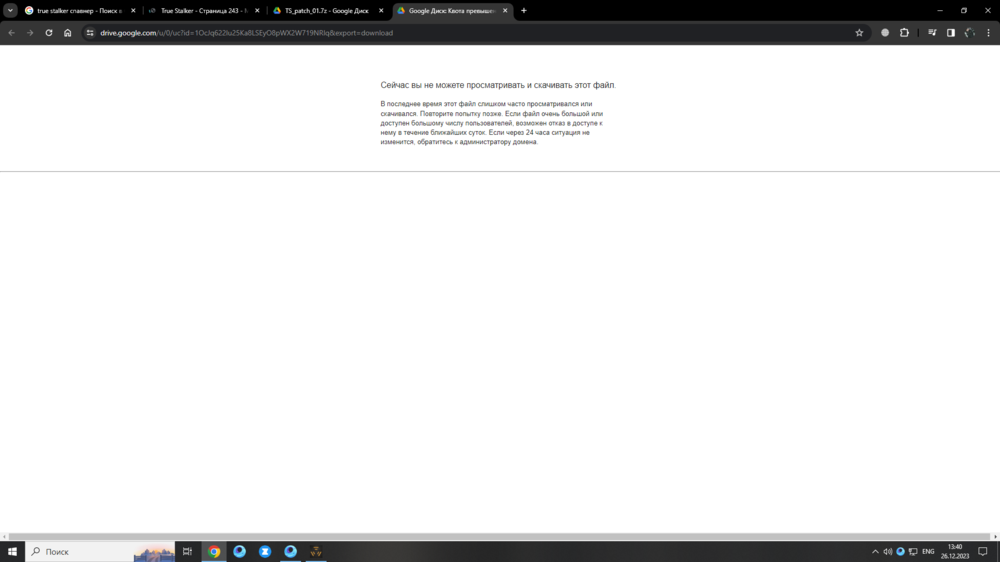This screenshot has height=562, width=1000.
Task: View site information for drive.google.com
Action: point(90,33)
